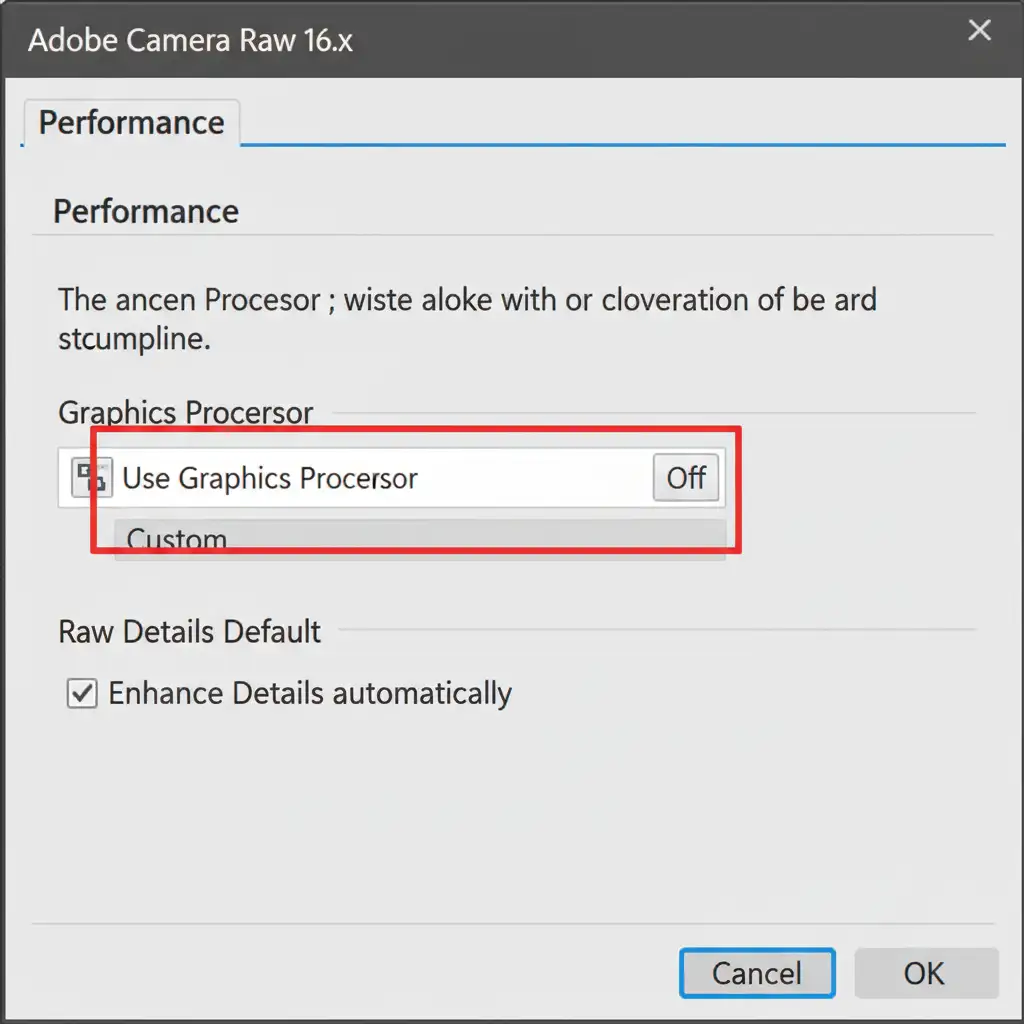
Task: Click the Raw Details Default group label
Action: click(190, 632)
